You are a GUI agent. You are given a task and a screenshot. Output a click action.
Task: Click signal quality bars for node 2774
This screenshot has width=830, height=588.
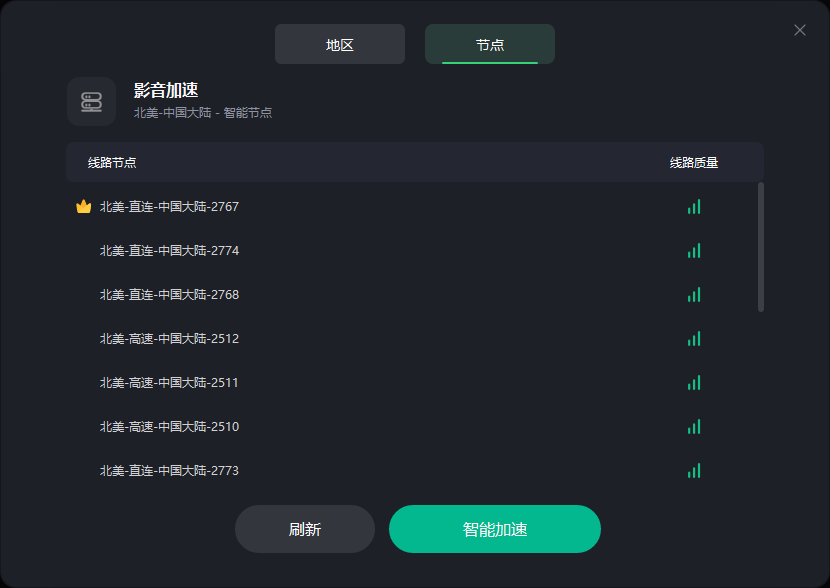(x=694, y=251)
